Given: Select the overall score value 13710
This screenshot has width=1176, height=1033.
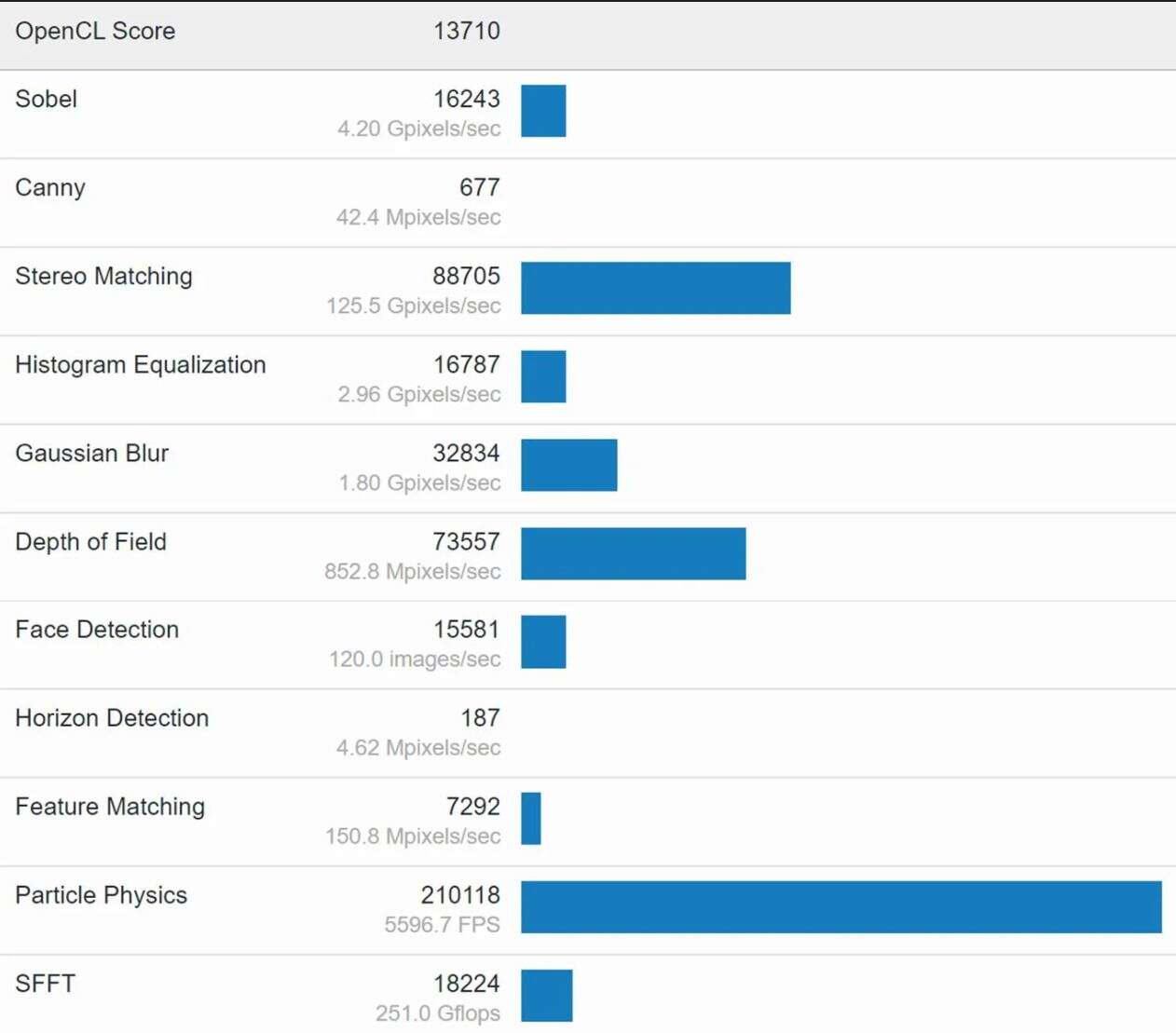Looking at the screenshot, I should click(466, 31).
